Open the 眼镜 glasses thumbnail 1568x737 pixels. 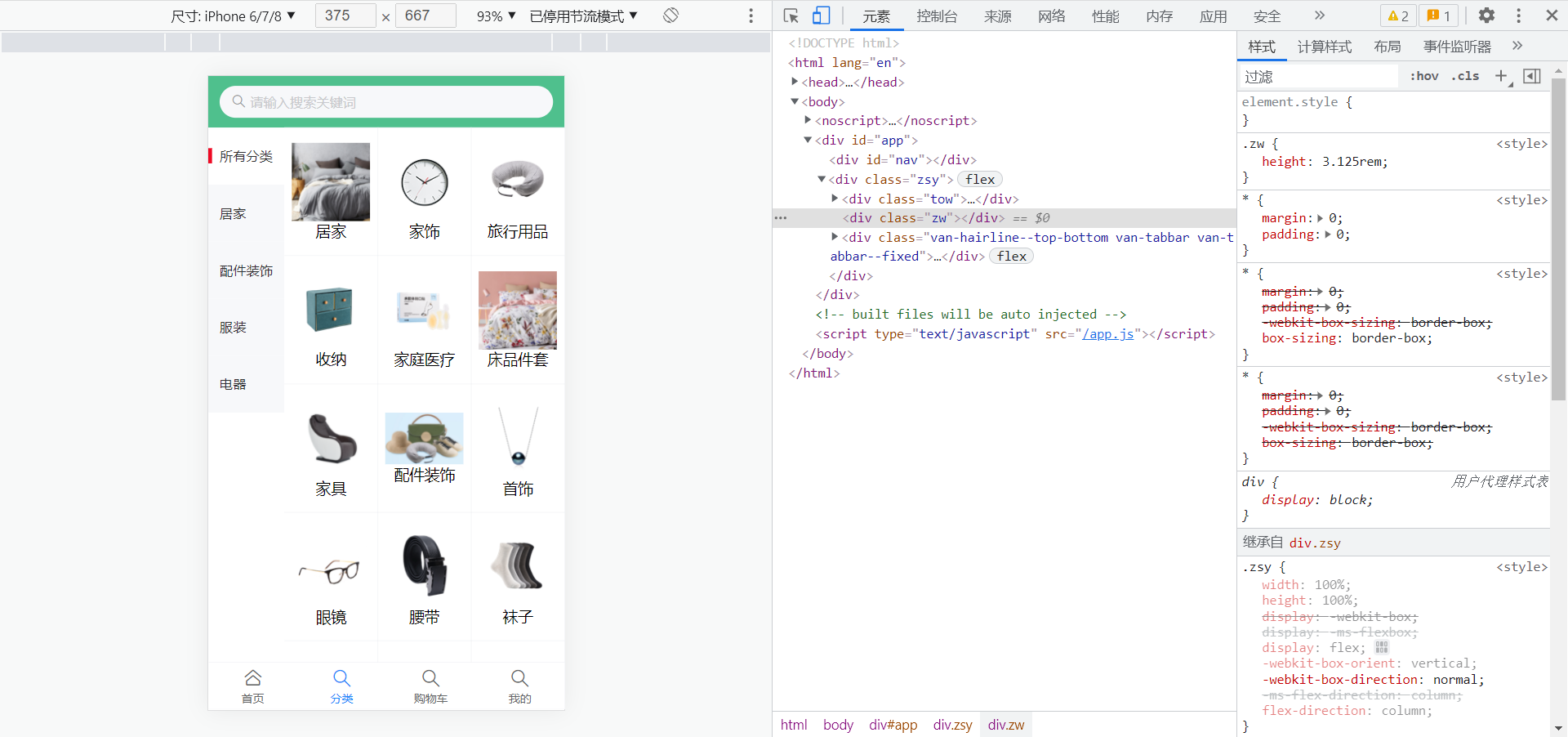pyautogui.click(x=331, y=568)
